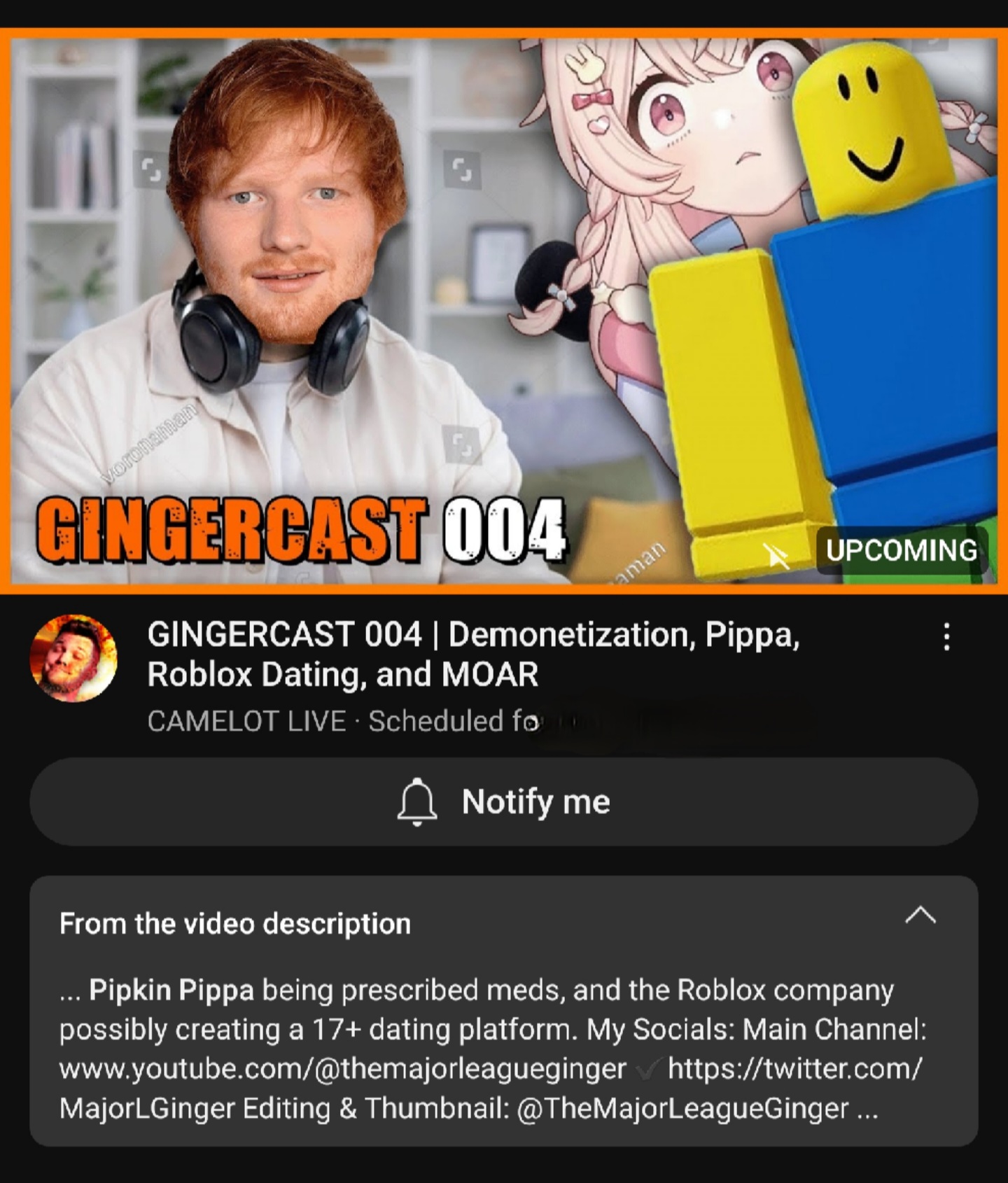Open the youtube.com/@themajorleagueginger link
The height and width of the screenshot is (1183, 1008).
coord(342,1069)
